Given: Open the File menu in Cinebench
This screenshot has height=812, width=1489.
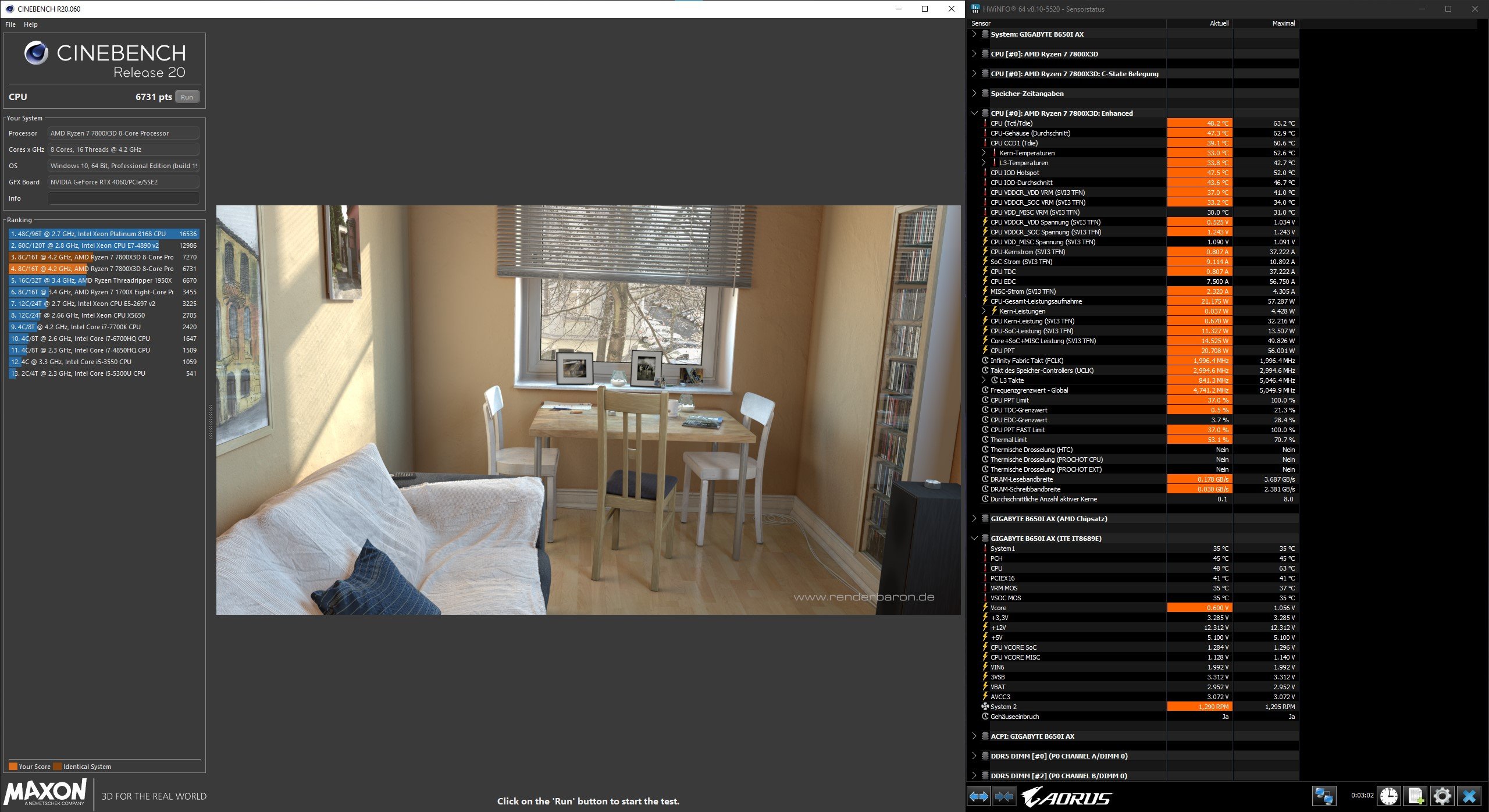Looking at the screenshot, I should point(10,24).
